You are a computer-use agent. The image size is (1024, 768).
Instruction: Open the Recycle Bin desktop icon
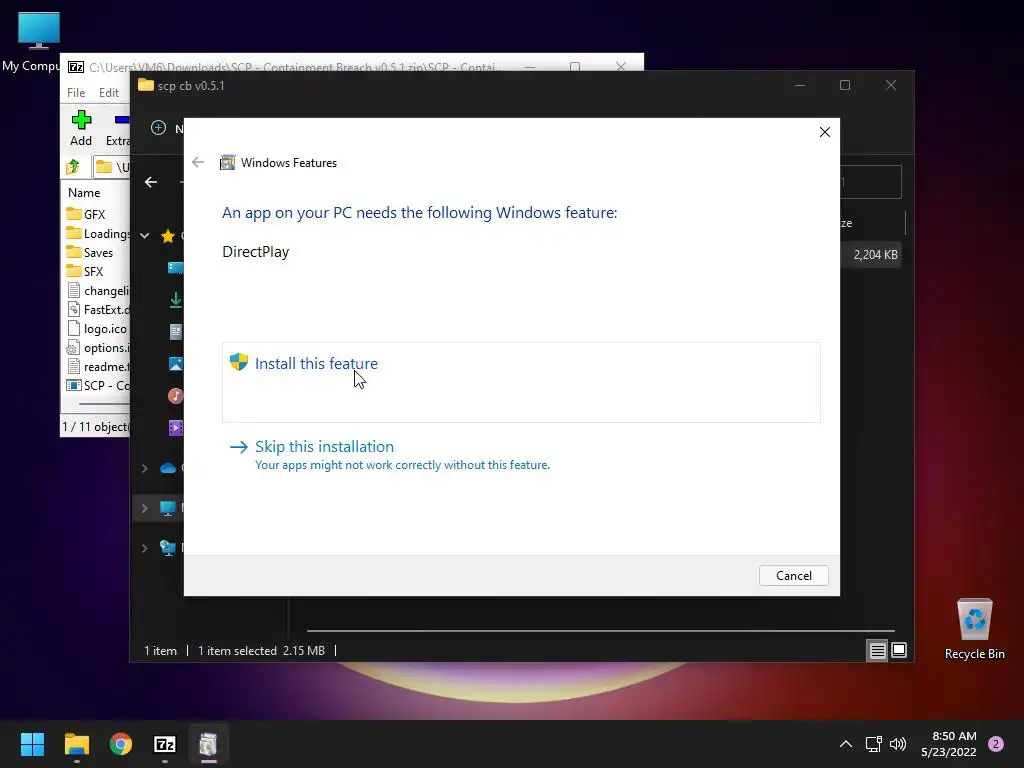coord(974,629)
